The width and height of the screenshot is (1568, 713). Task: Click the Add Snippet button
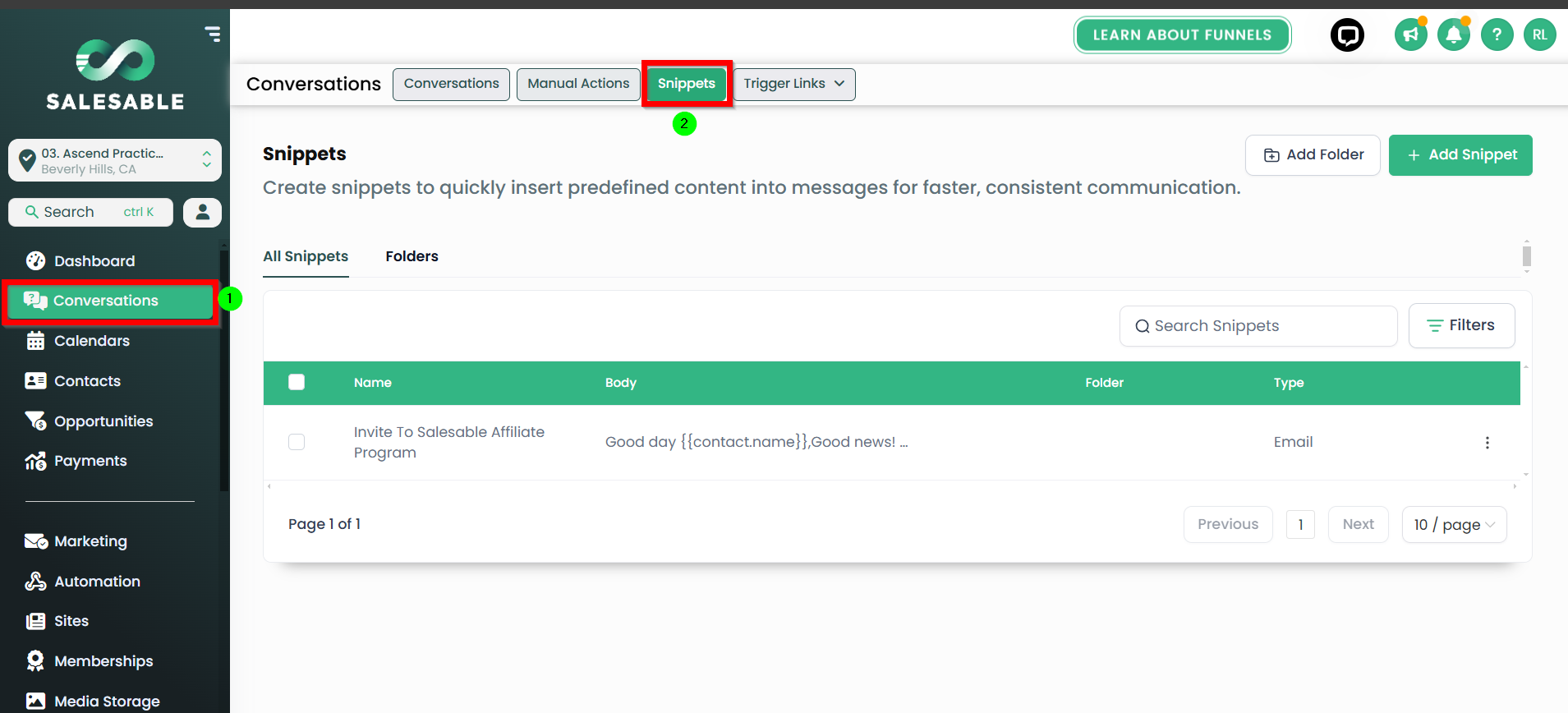pyautogui.click(x=1460, y=155)
